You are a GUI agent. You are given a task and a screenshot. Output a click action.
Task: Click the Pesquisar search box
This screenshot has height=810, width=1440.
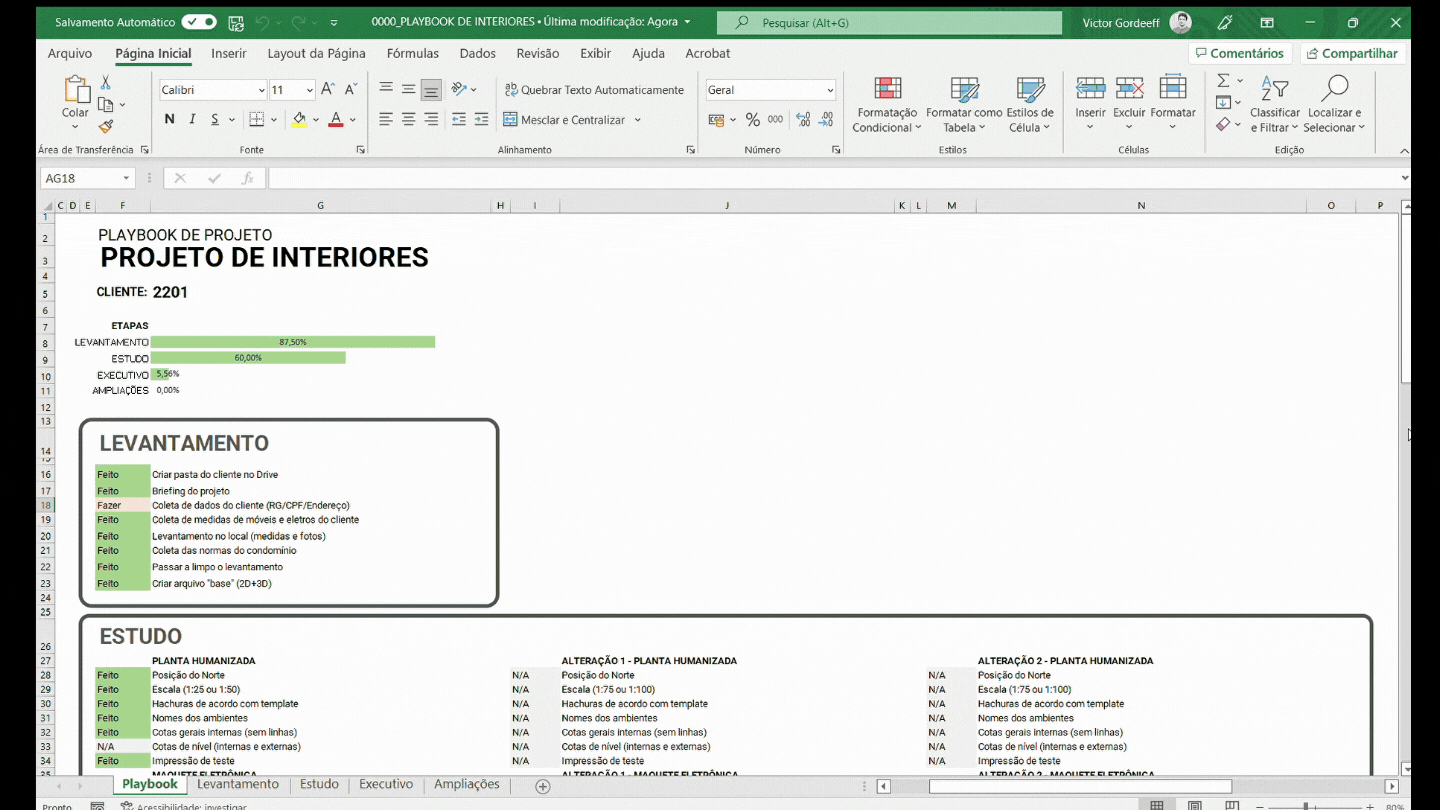pyautogui.click(x=890, y=22)
